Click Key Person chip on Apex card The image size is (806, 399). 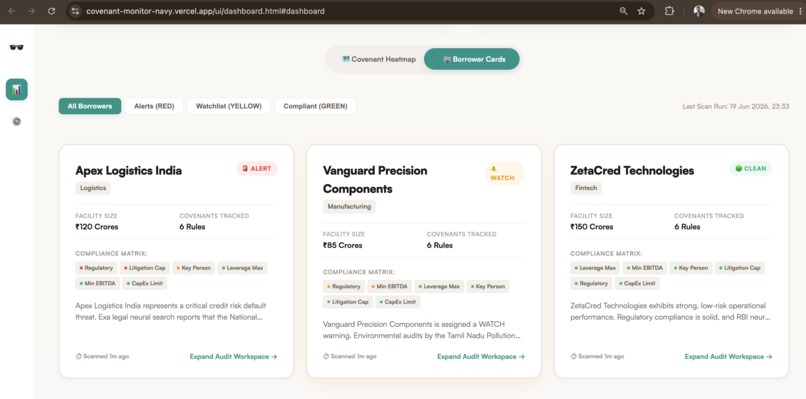pyautogui.click(x=193, y=268)
